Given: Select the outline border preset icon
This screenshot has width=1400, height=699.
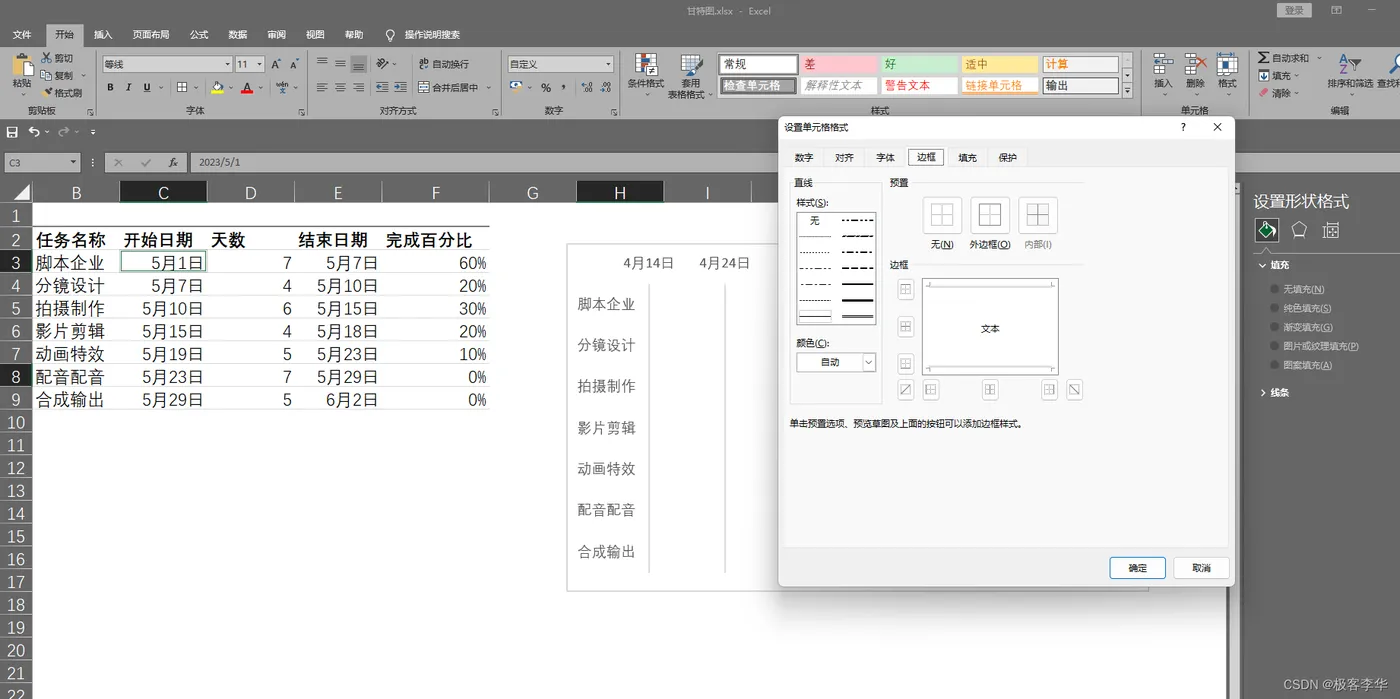Looking at the screenshot, I should coord(989,215).
